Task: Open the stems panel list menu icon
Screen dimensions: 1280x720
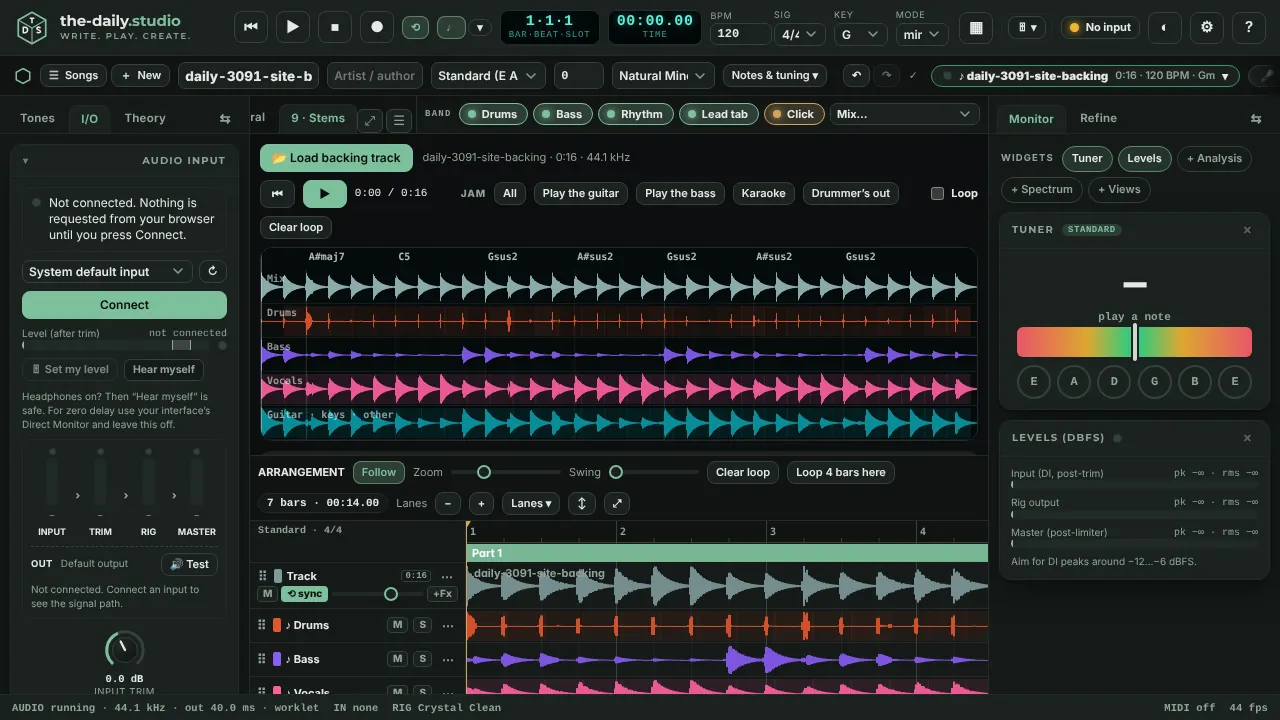Action: (x=399, y=120)
